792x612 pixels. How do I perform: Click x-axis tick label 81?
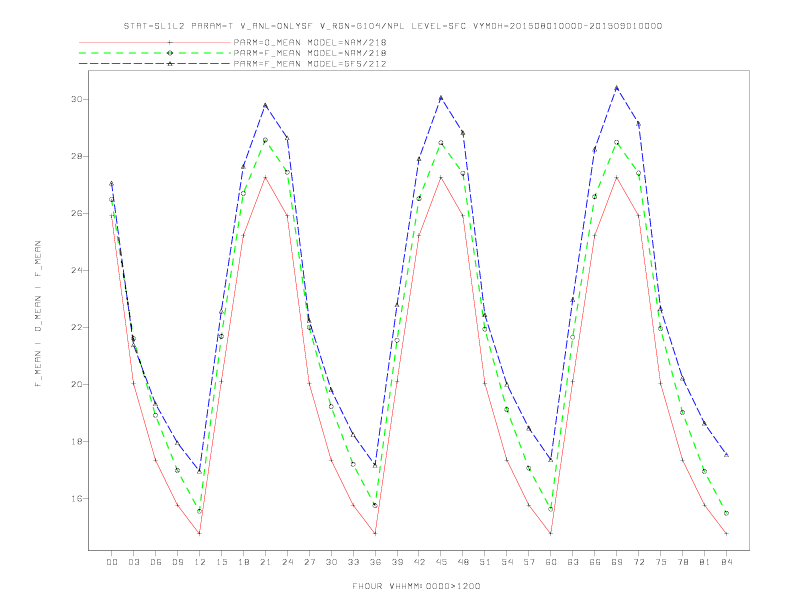pos(705,562)
